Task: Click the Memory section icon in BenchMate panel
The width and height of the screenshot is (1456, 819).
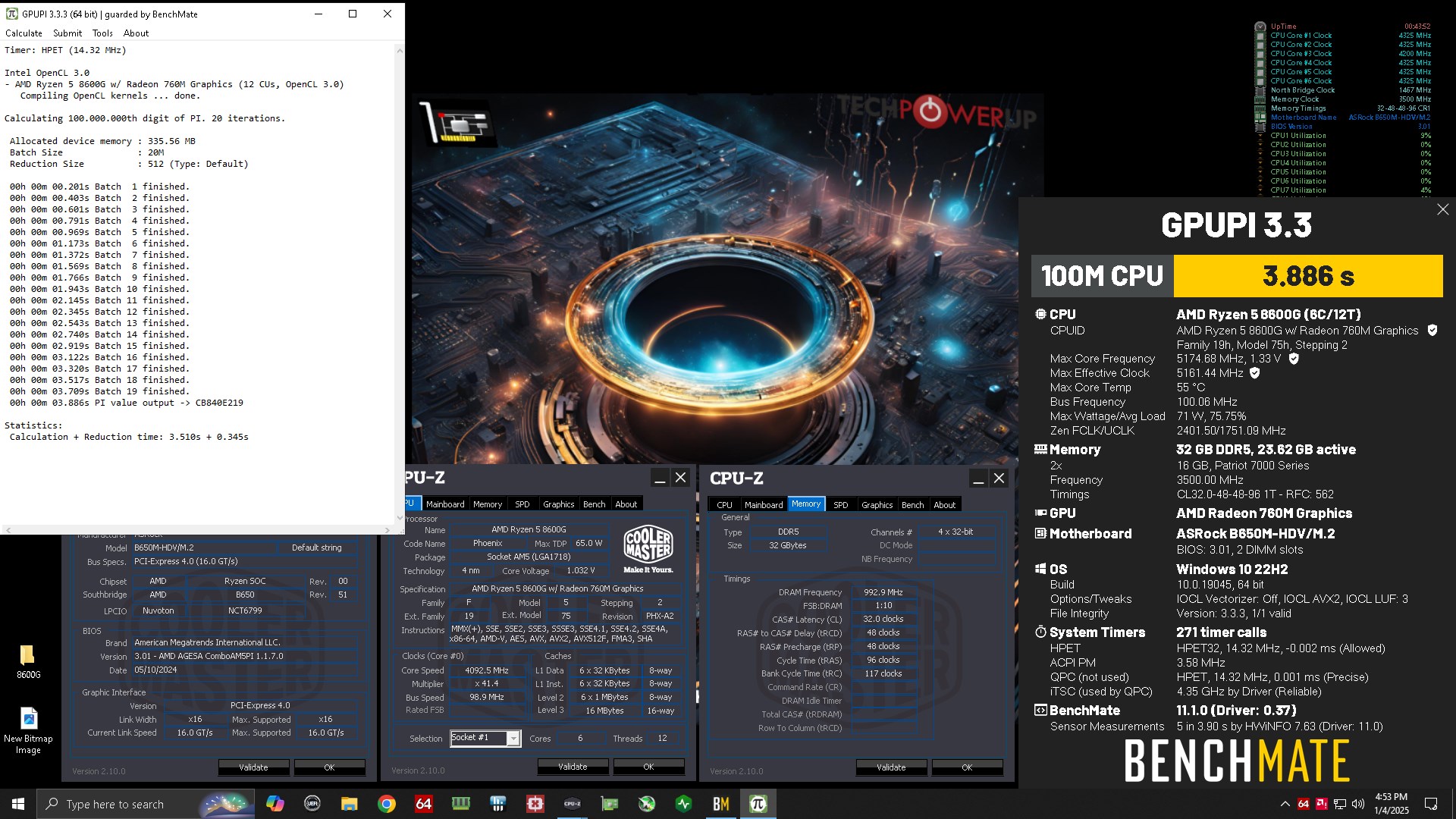Action: point(1040,450)
